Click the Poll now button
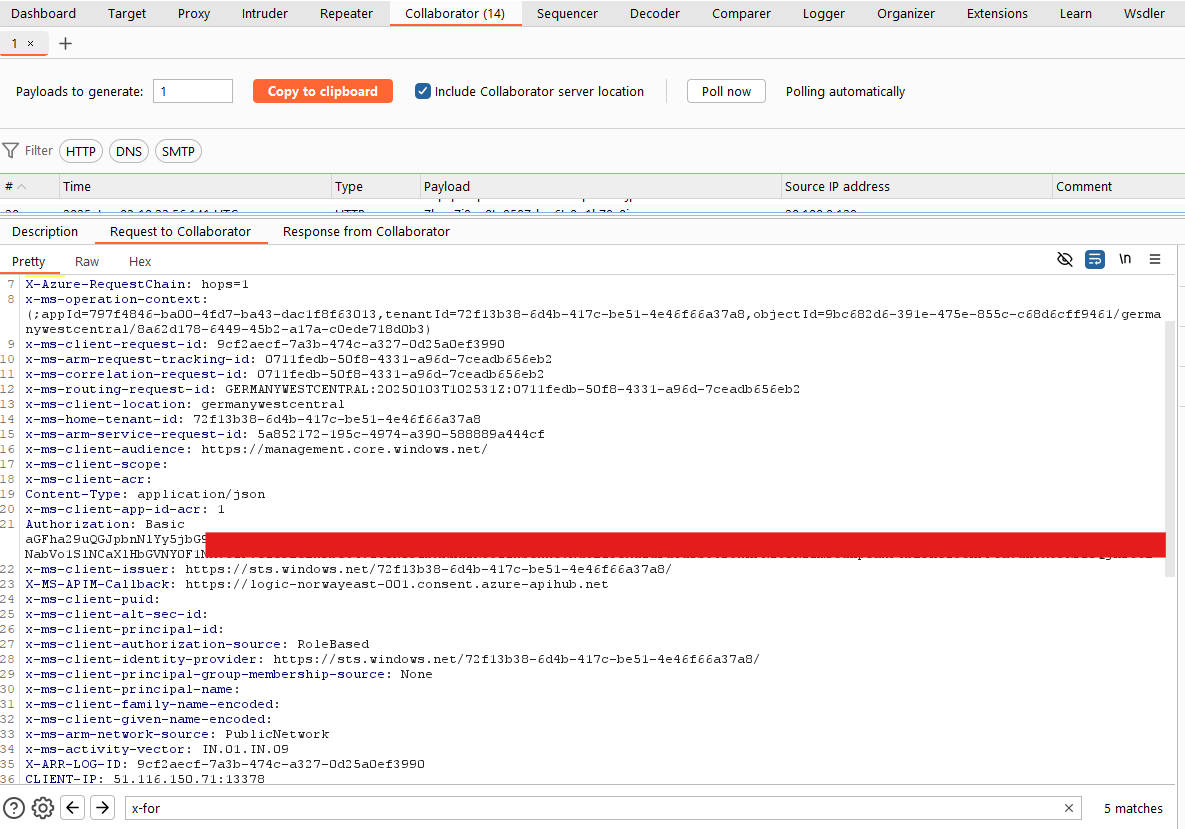The image size is (1185, 829). [x=726, y=91]
